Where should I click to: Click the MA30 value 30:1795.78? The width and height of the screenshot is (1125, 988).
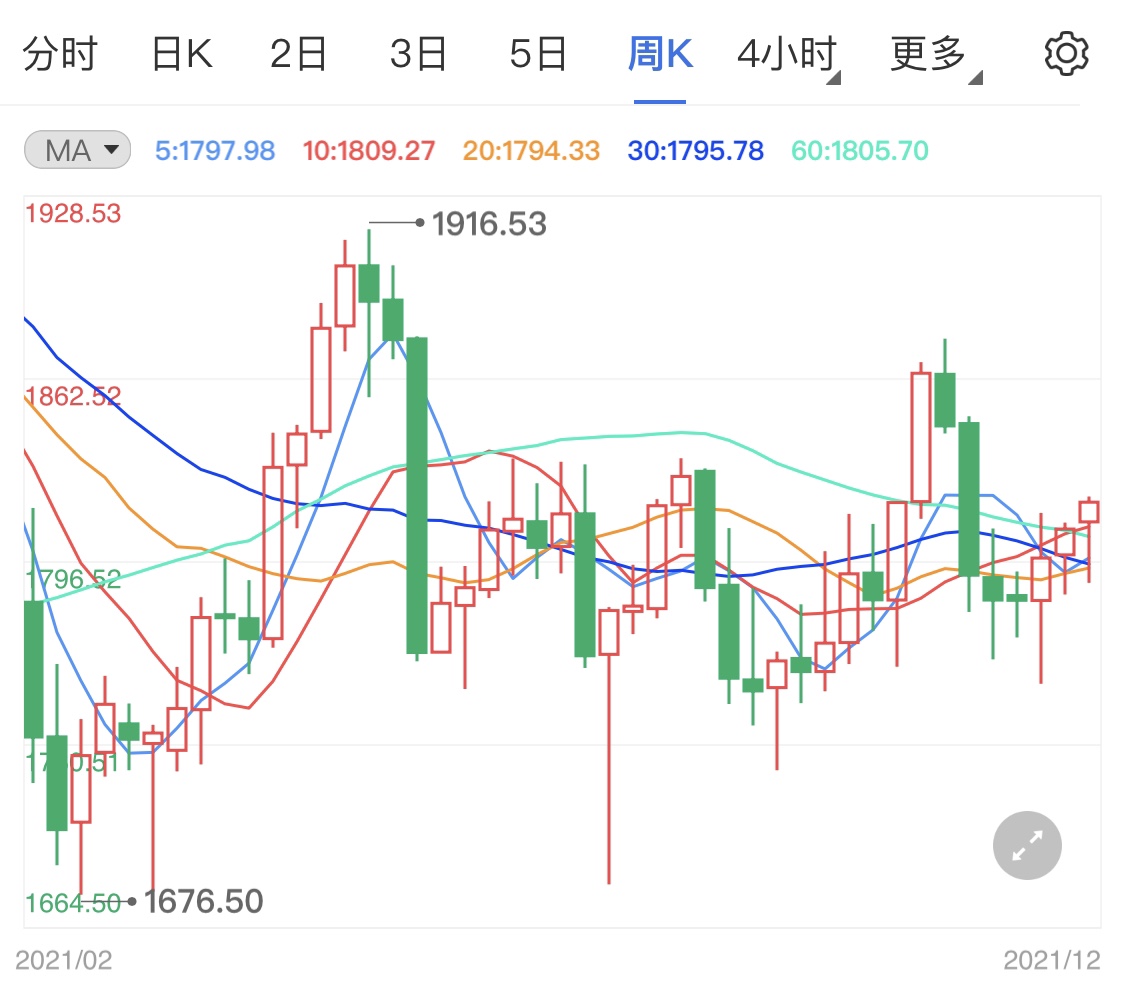point(695,151)
